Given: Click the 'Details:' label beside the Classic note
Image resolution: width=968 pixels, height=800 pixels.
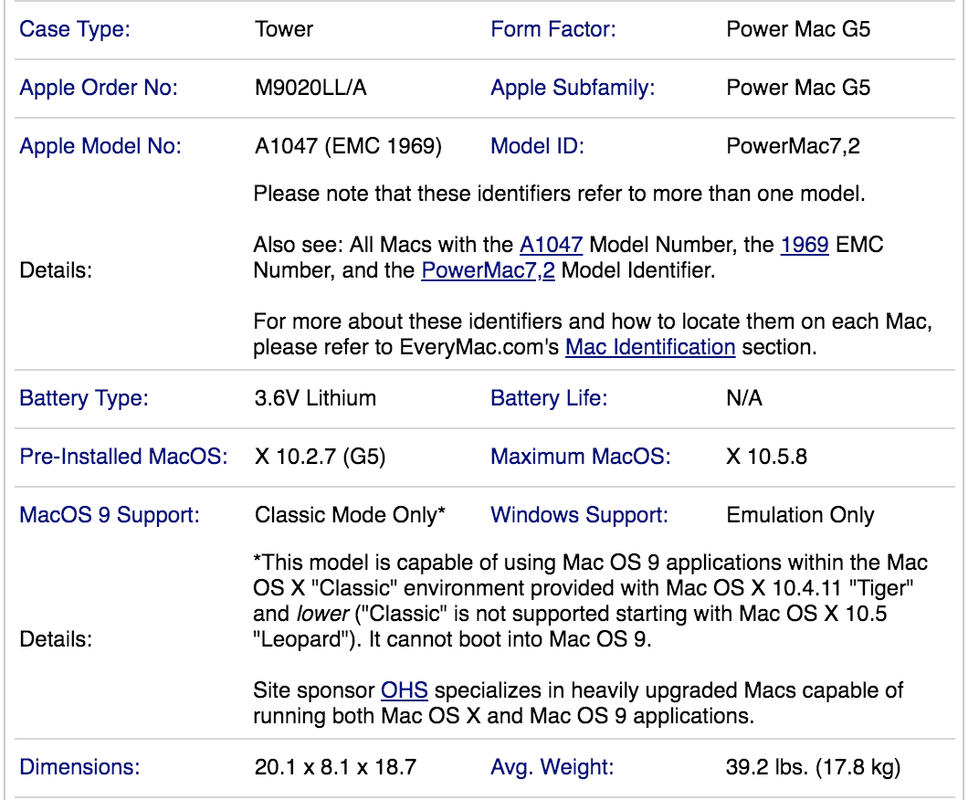Looking at the screenshot, I should [56, 640].
